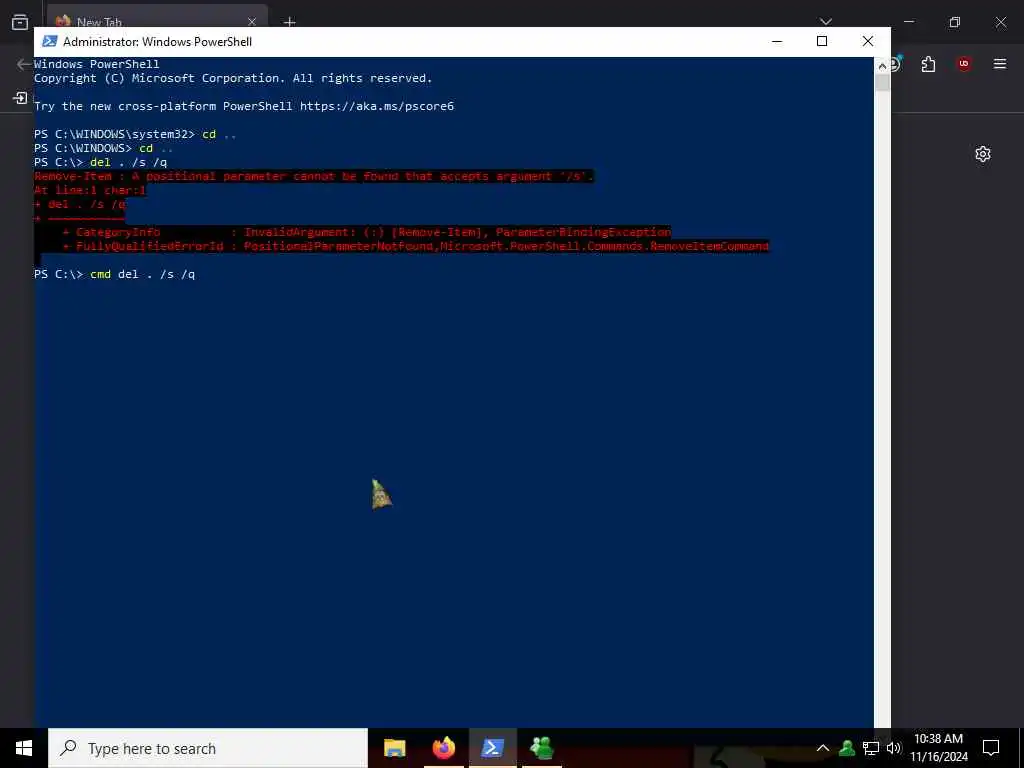This screenshot has width=1024, height=768.
Task: Open the notification center icon
Action: click(991, 748)
